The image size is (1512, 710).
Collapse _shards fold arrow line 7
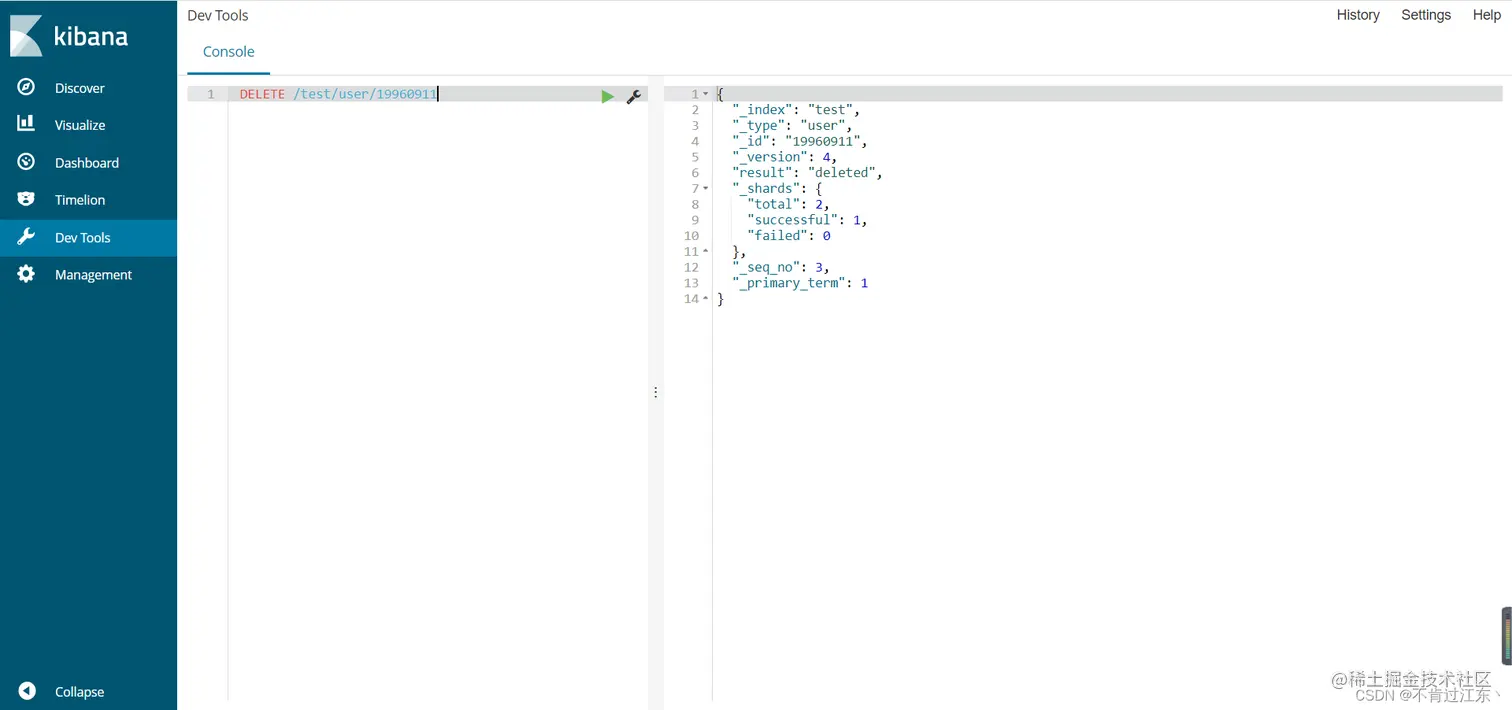[706, 188]
